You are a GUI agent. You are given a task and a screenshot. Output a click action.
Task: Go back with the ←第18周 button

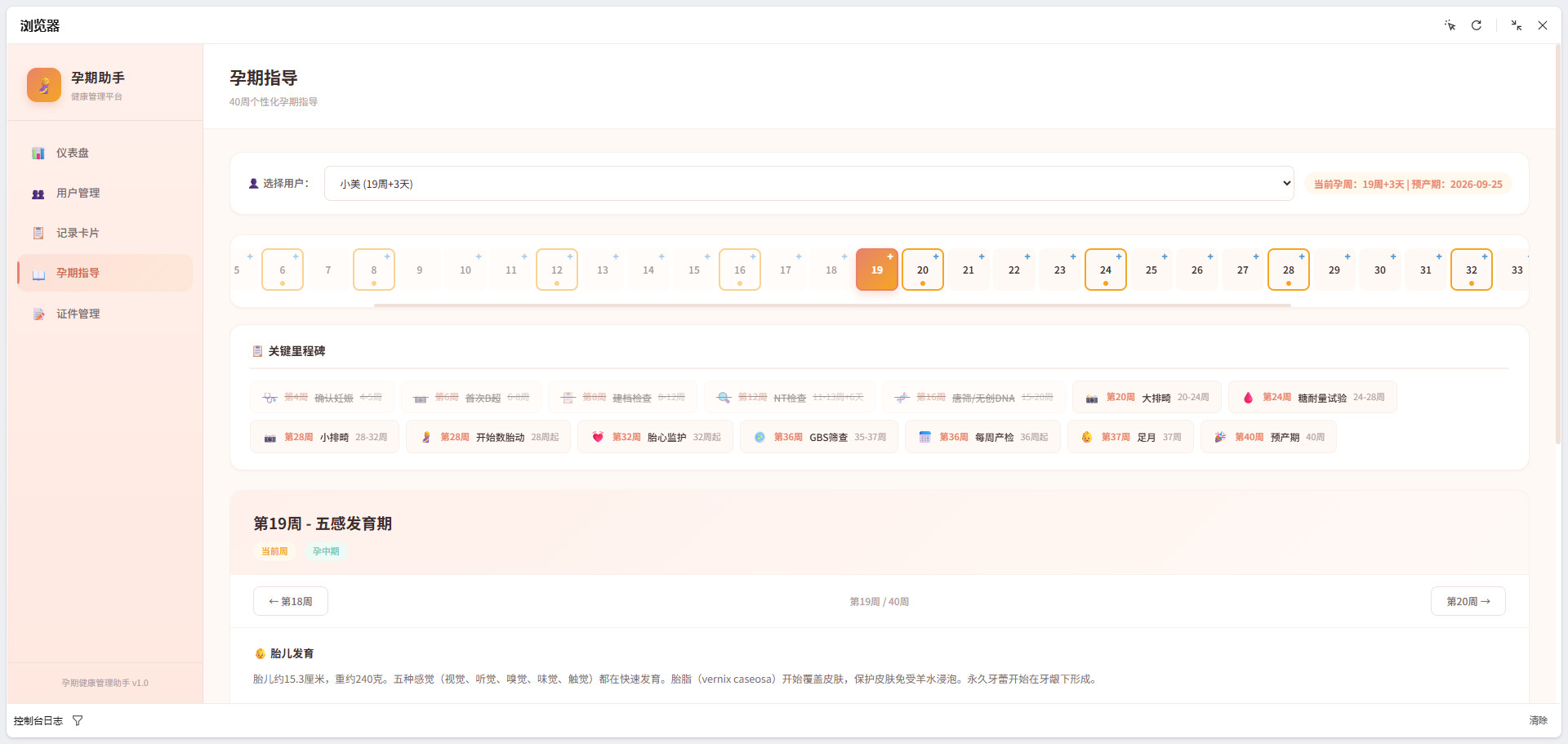click(x=291, y=601)
